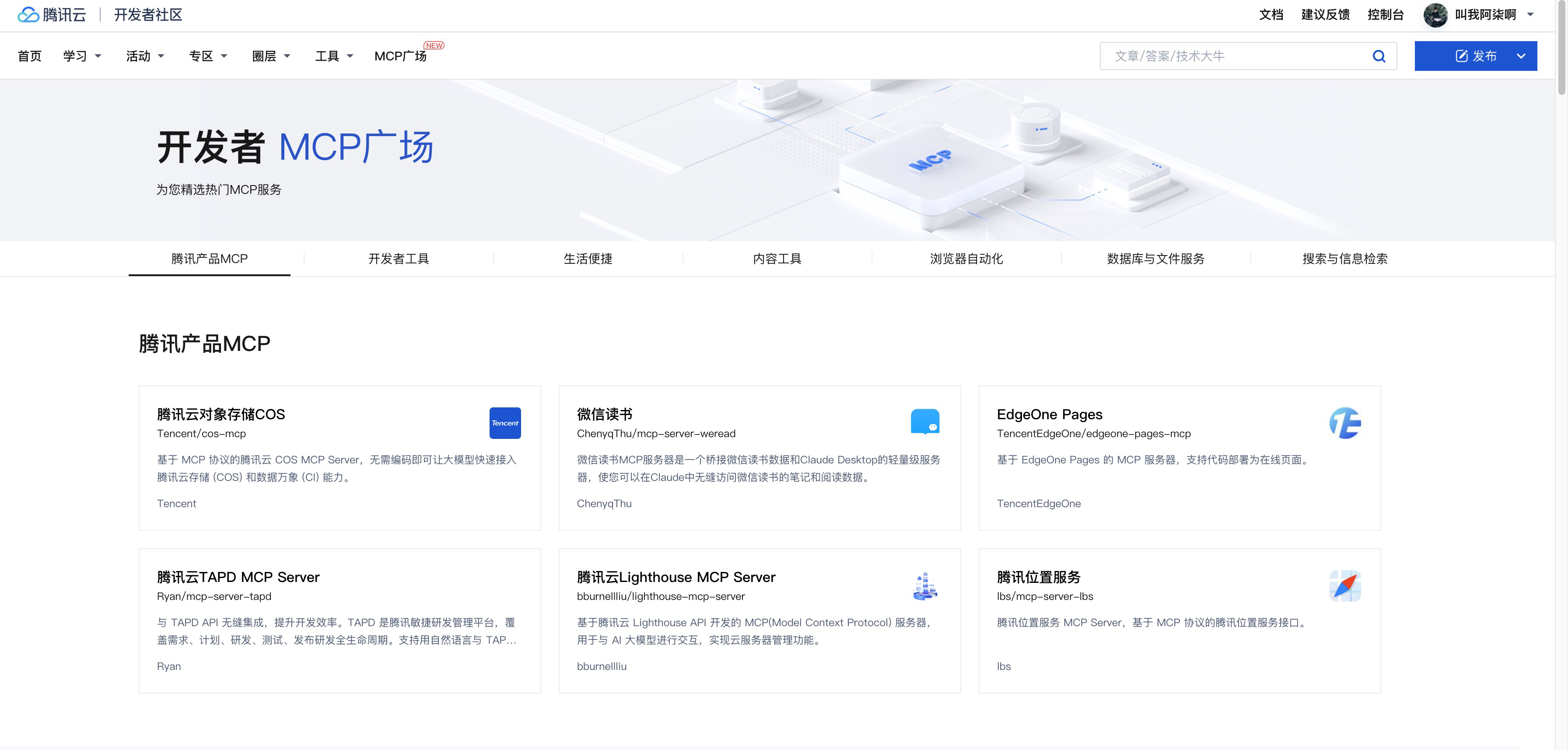Click the Ryan/mcp-server-tapd repo text
Image resolution: width=1568 pixels, height=750 pixels.
(214, 596)
